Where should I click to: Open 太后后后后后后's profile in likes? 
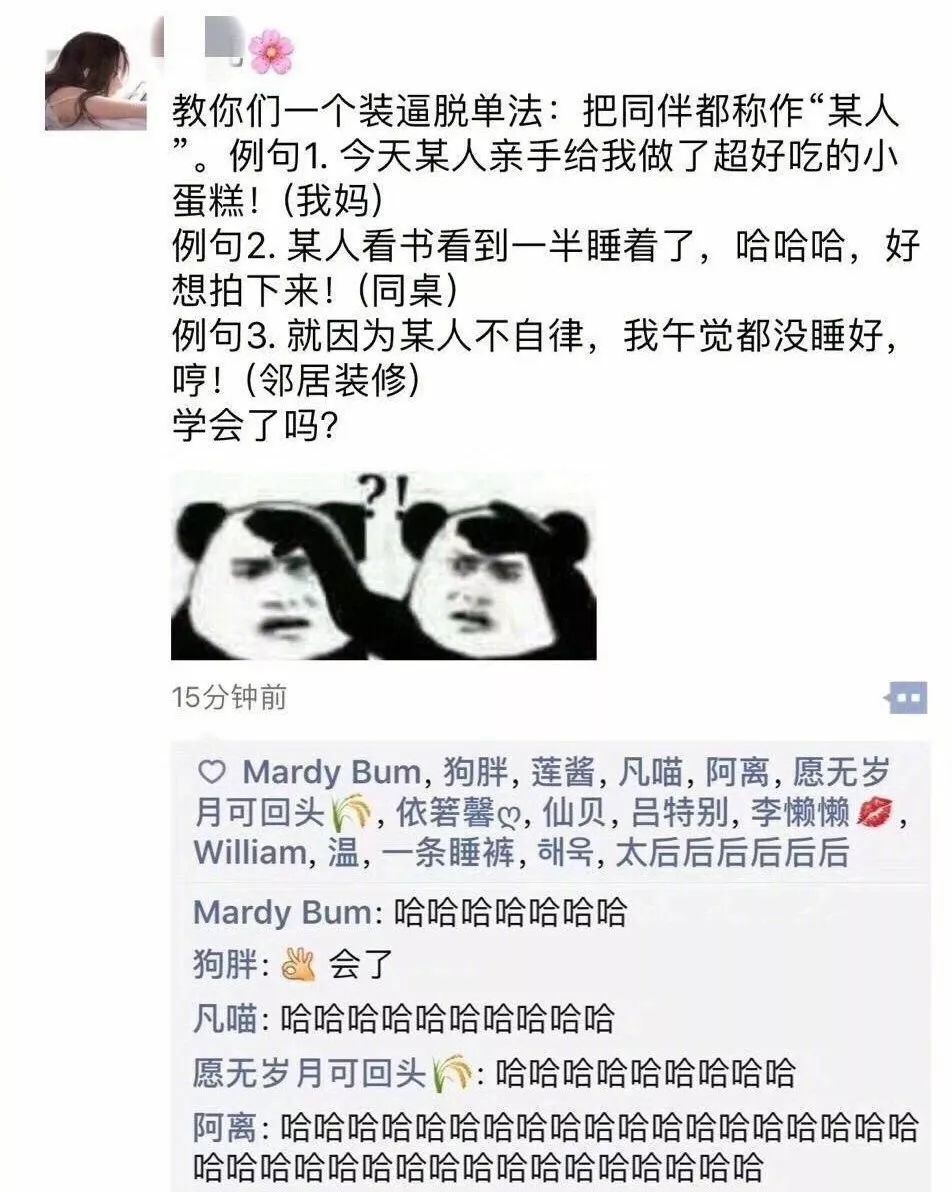click(x=731, y=852)
